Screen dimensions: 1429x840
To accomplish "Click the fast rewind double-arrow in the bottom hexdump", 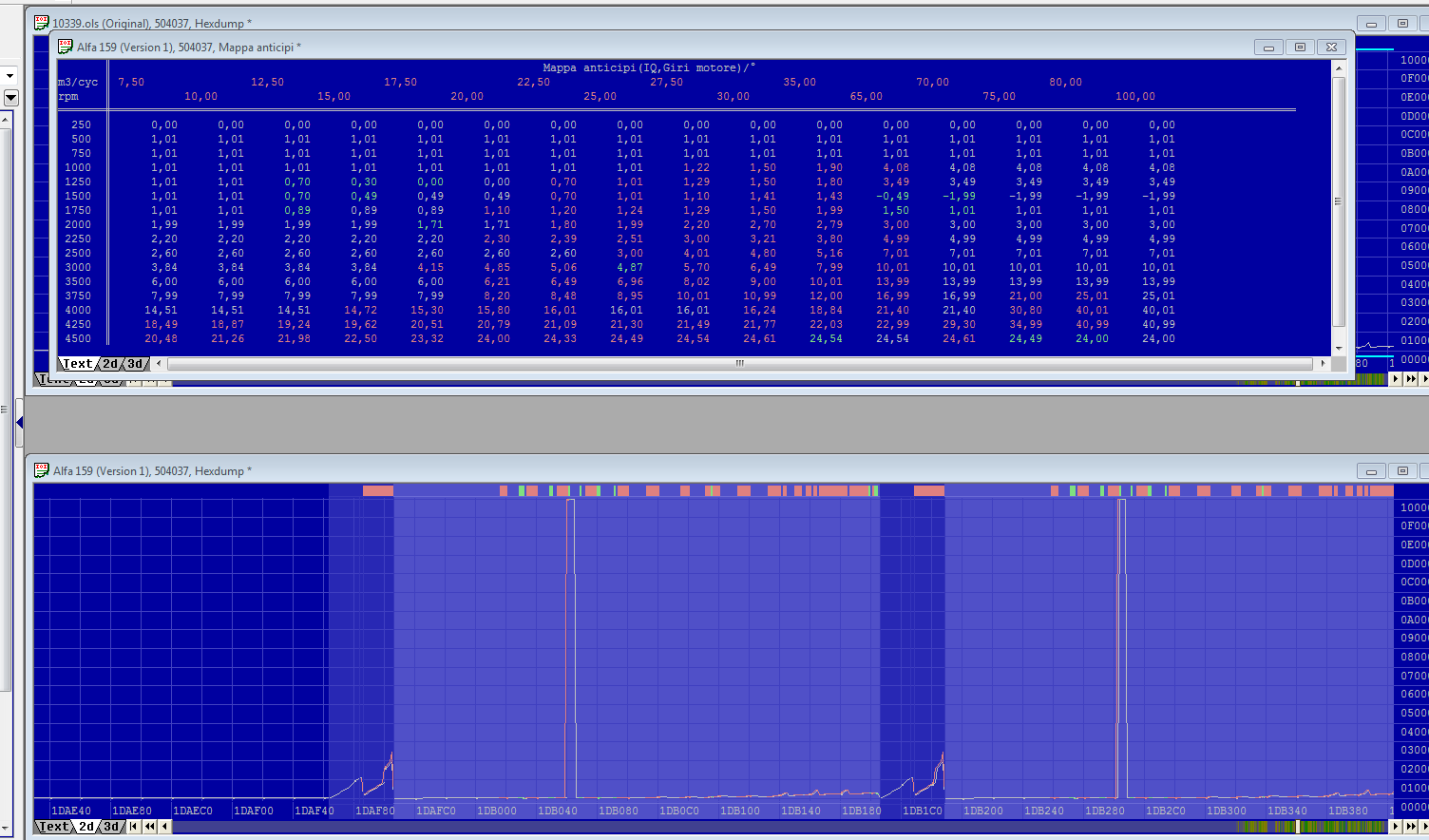I will coord(149,827).
